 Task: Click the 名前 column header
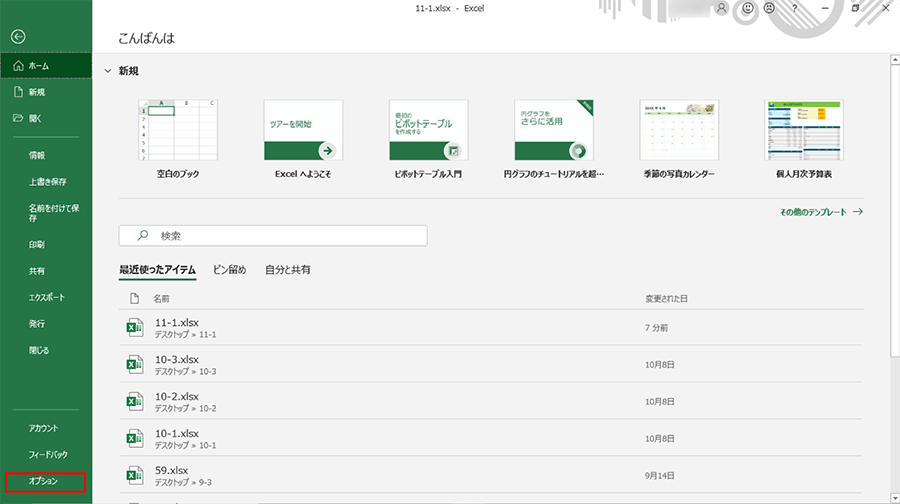(x=161, y=298)
